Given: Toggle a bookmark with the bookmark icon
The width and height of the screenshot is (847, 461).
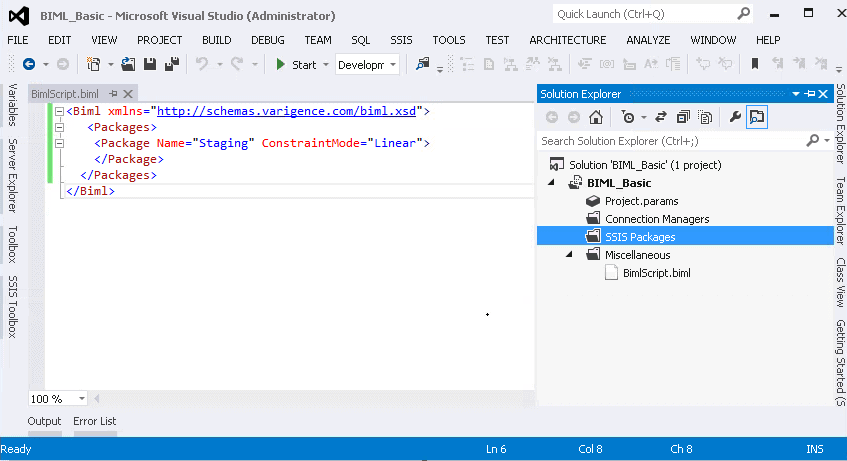Looking at the screenshot, I should [x=755, y=64].
